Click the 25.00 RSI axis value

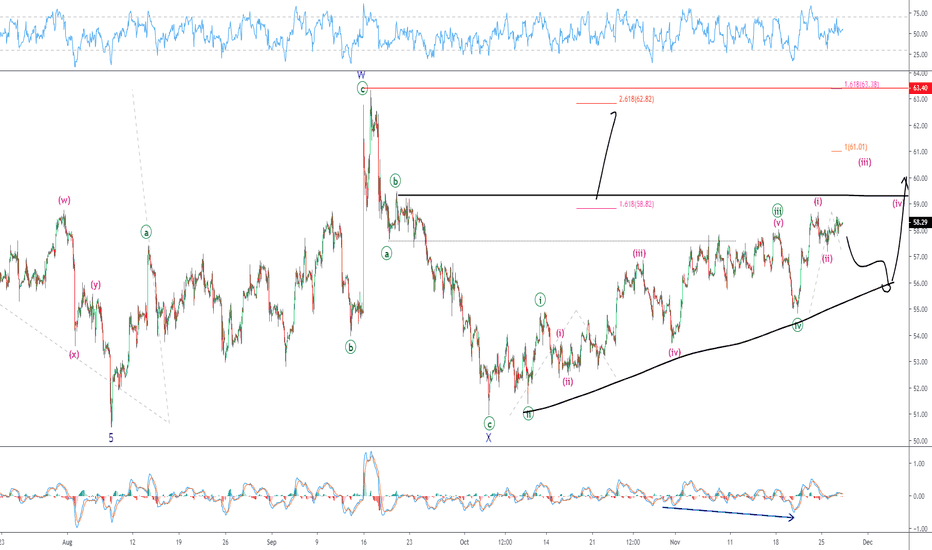pyautogui.click(x=920, y=55)
